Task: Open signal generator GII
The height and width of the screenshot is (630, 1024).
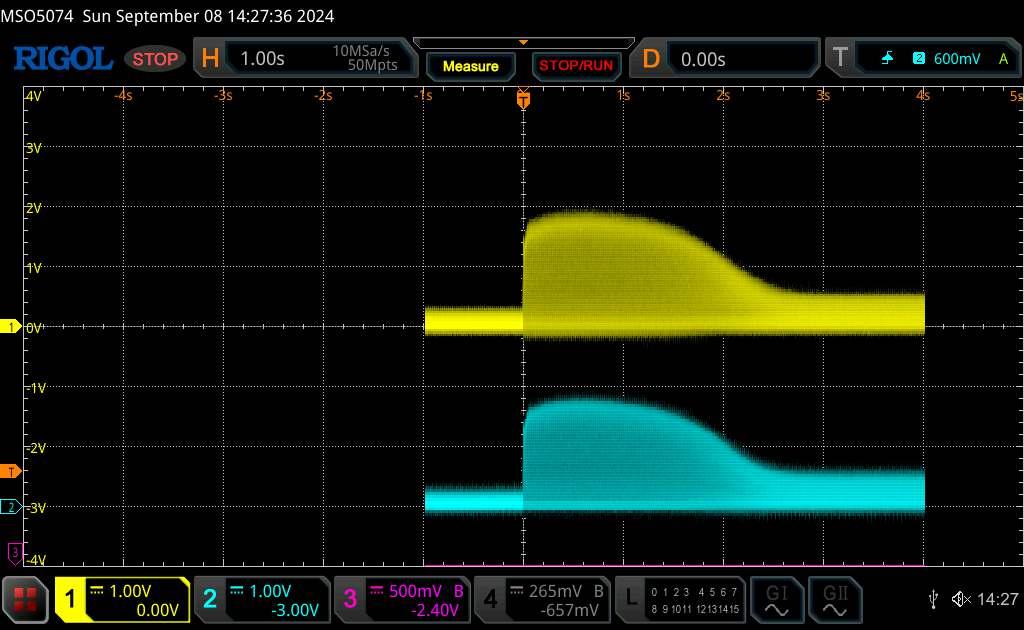Action: 834,599
